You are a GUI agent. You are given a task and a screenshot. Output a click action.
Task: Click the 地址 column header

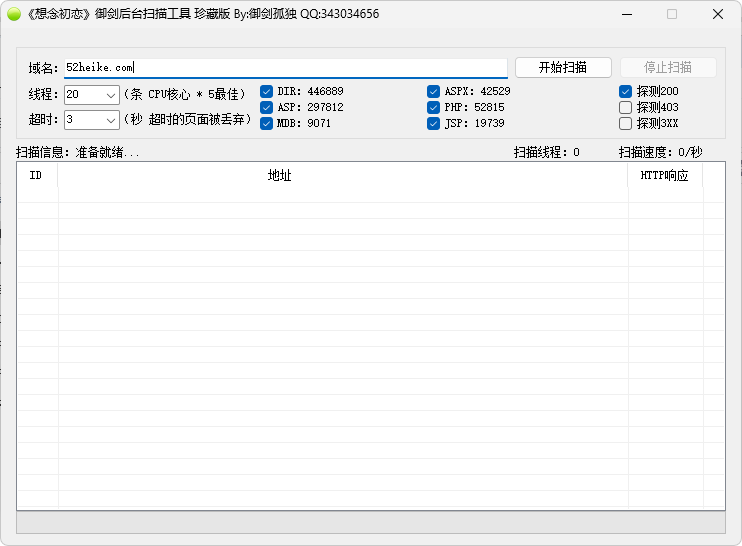pyautogui.click(x=343, y=176)
